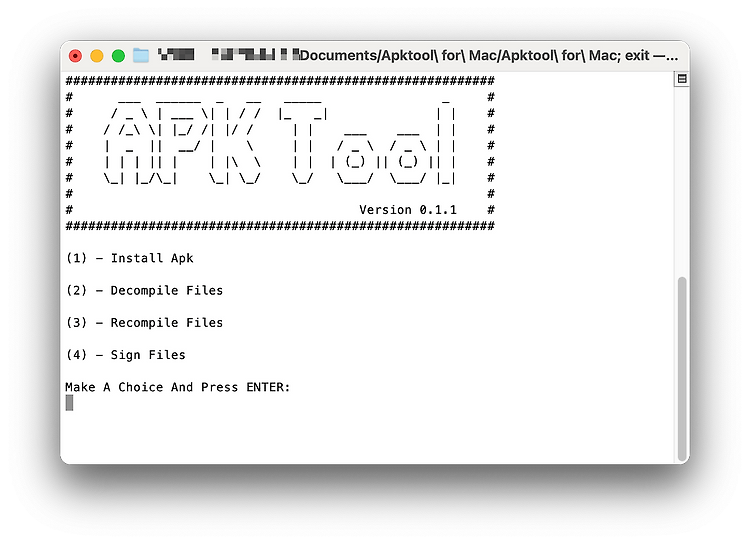Click the "Make A Choice And Press ENTER:" prompt

tap(178, 387)
